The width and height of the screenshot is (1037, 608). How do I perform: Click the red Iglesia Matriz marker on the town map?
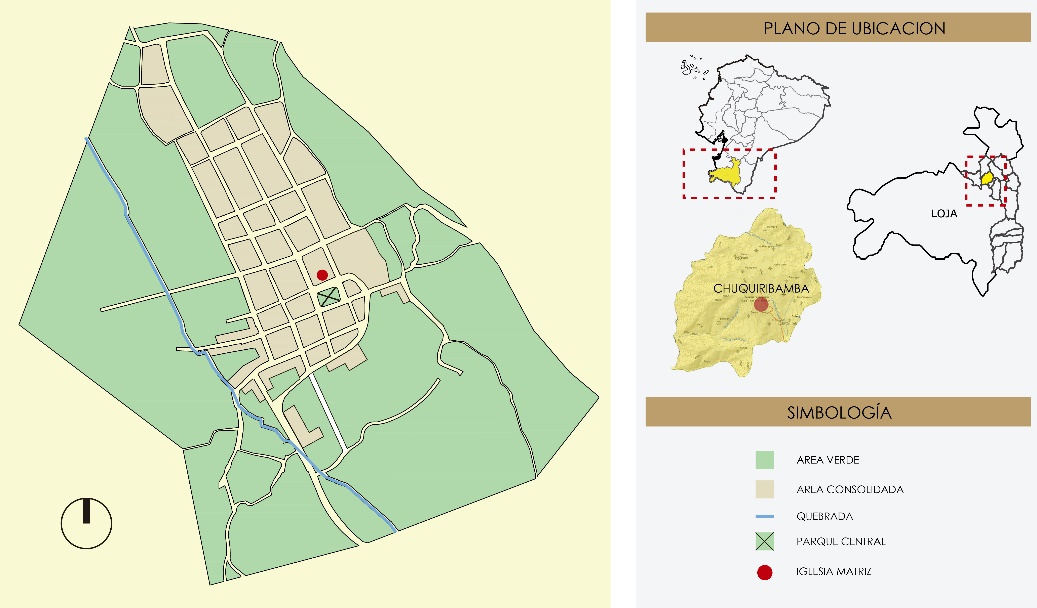322,275
